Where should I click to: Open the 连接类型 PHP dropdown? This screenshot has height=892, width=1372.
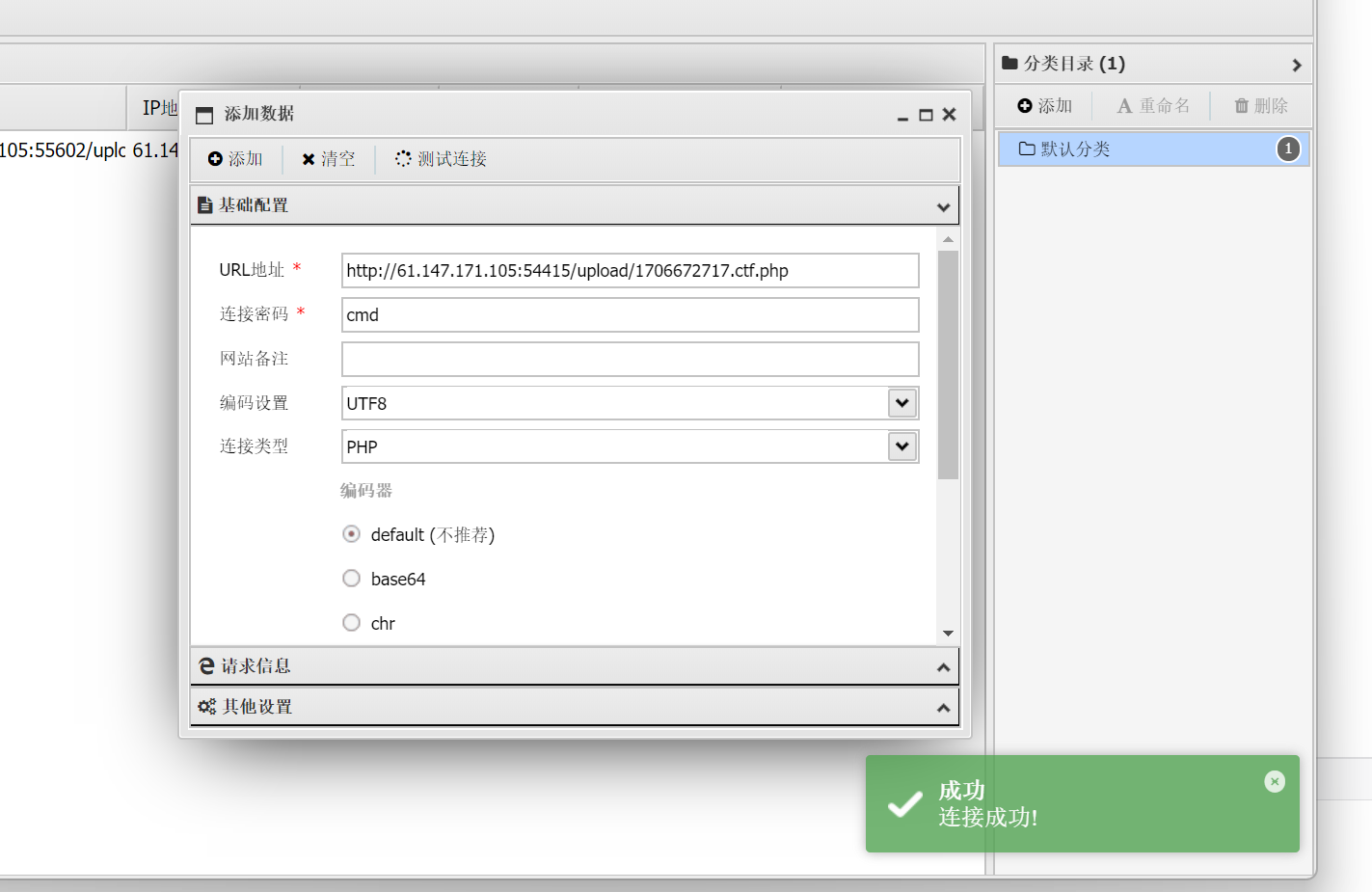point(901,446)
